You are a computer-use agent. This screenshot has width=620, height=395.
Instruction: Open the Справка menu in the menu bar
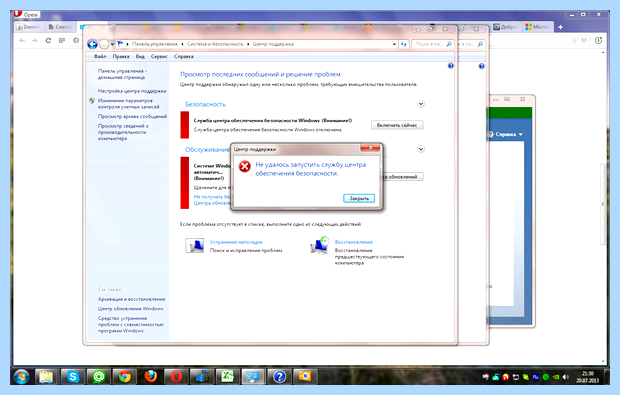[184, 57]
